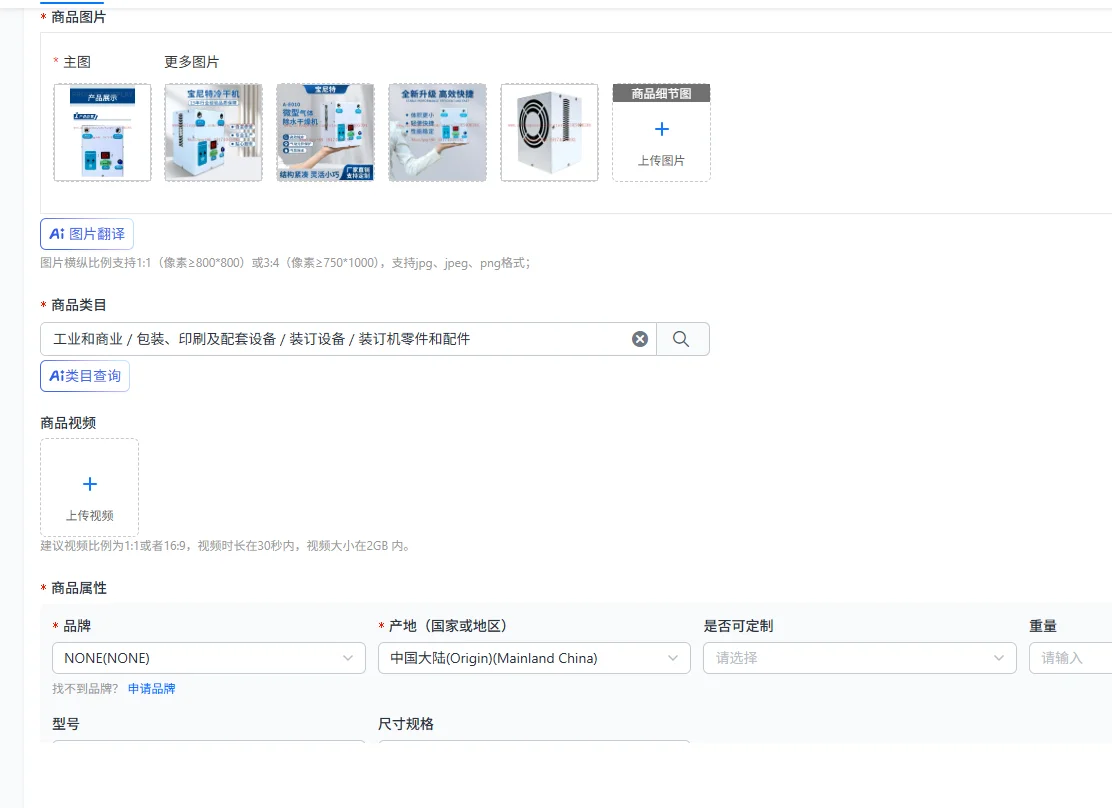Click the 主图 label
The image size is (1112, 808).
click(x=77, y=62)
